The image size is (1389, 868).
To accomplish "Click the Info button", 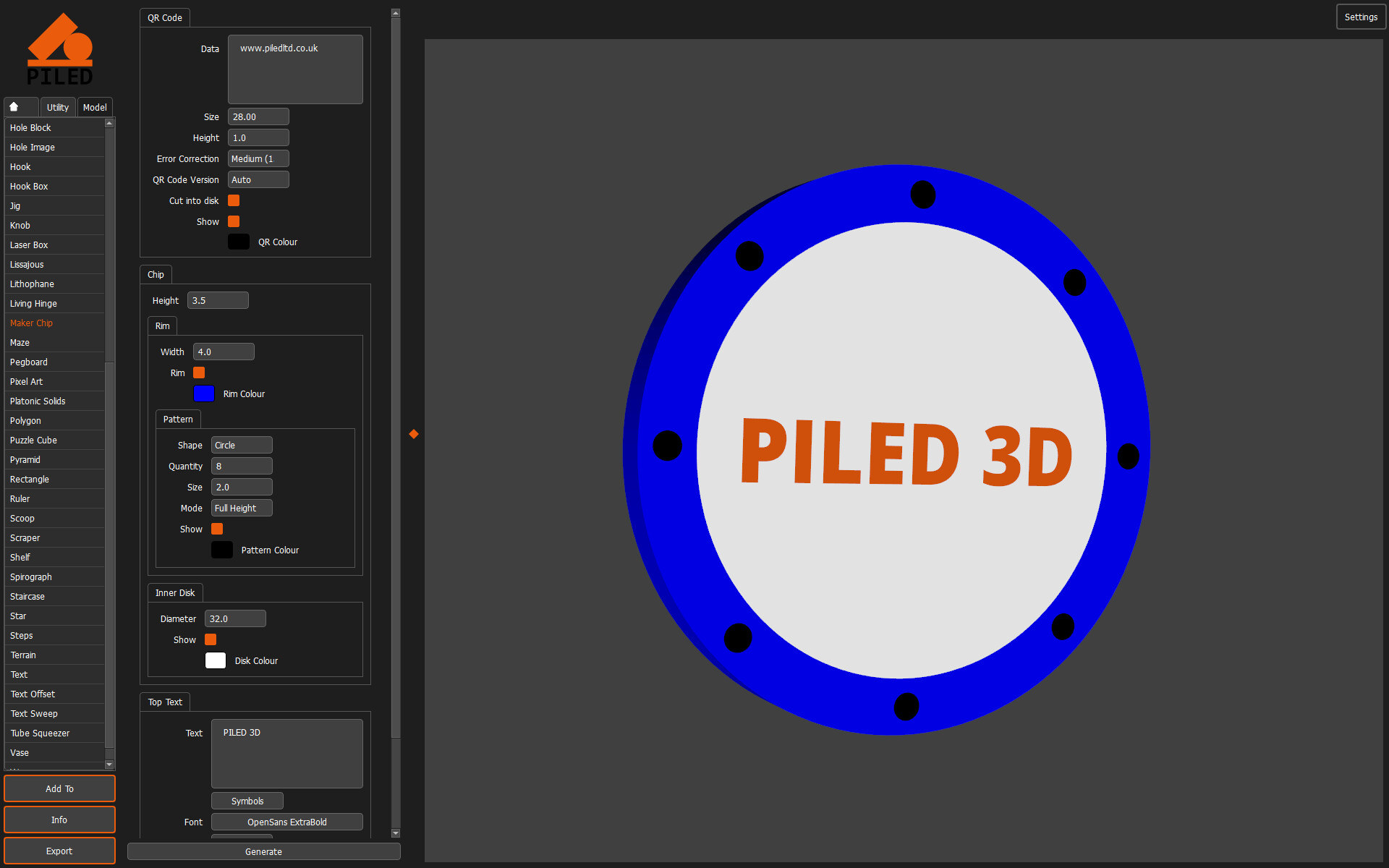I will coord(59,820).
